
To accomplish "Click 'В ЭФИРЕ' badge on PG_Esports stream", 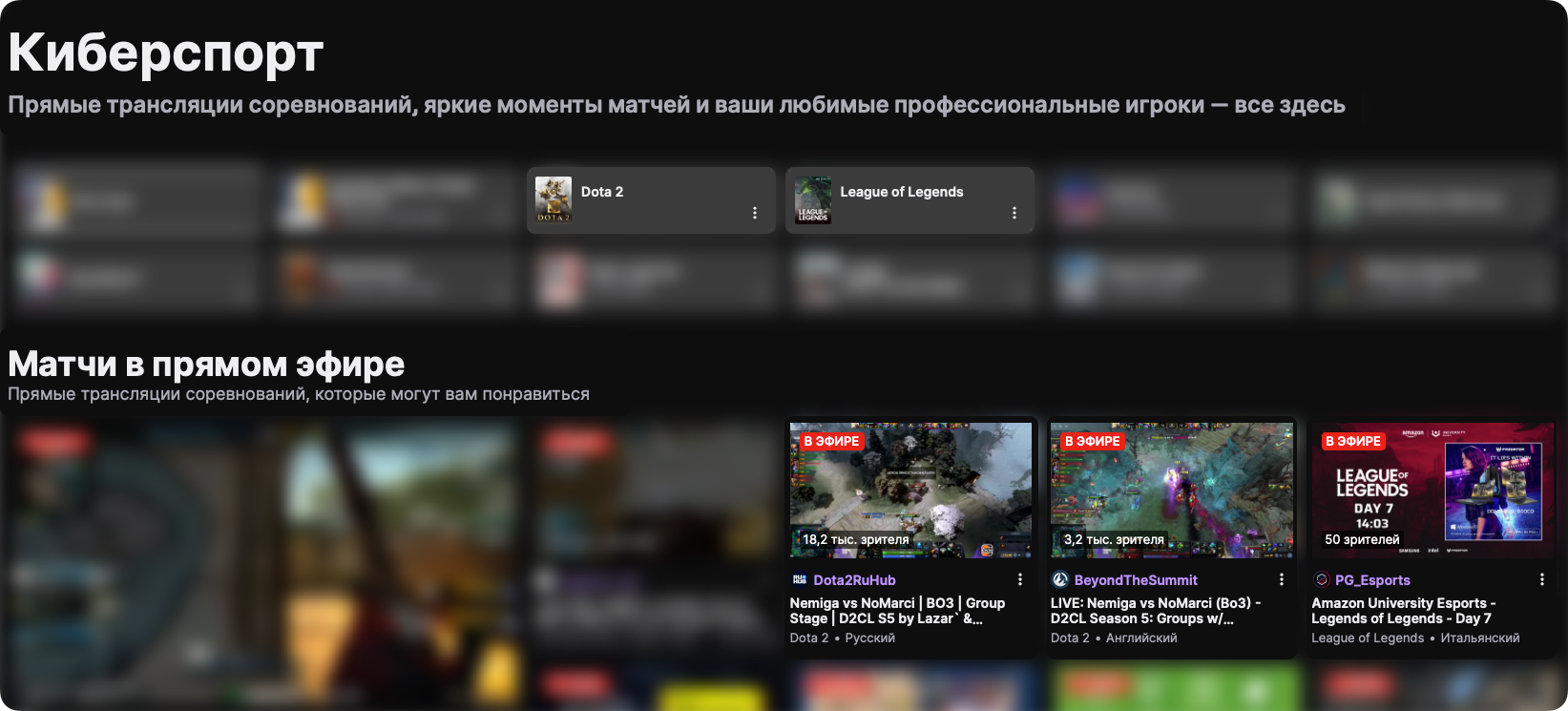I will (1353, 441).
